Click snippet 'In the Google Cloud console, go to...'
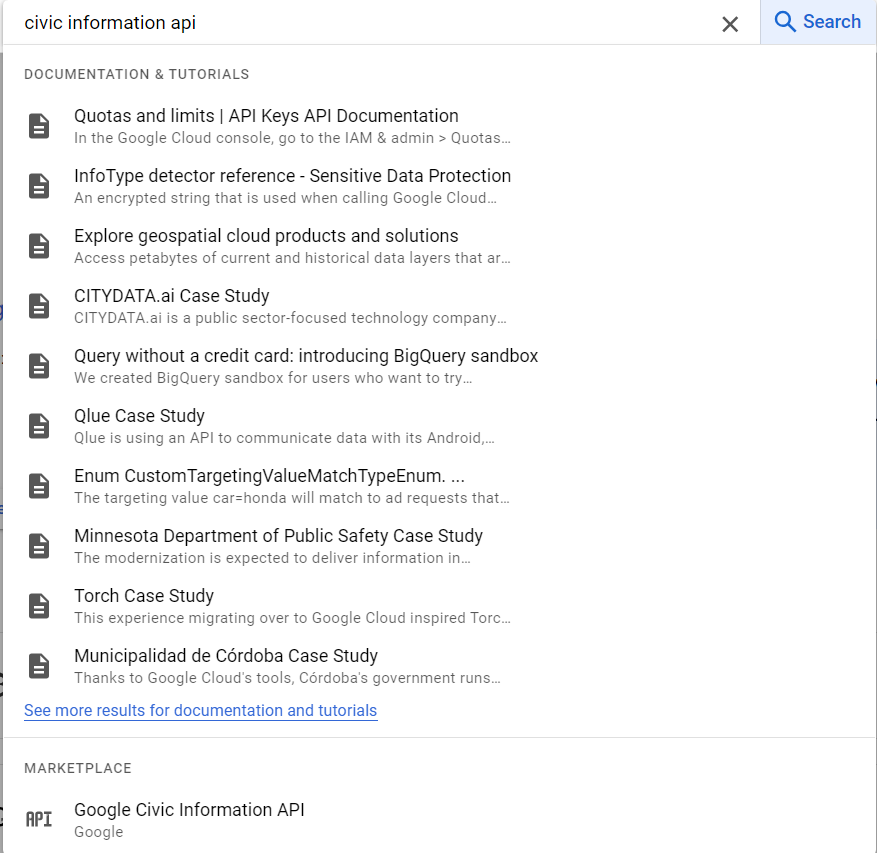 (293, 138)
